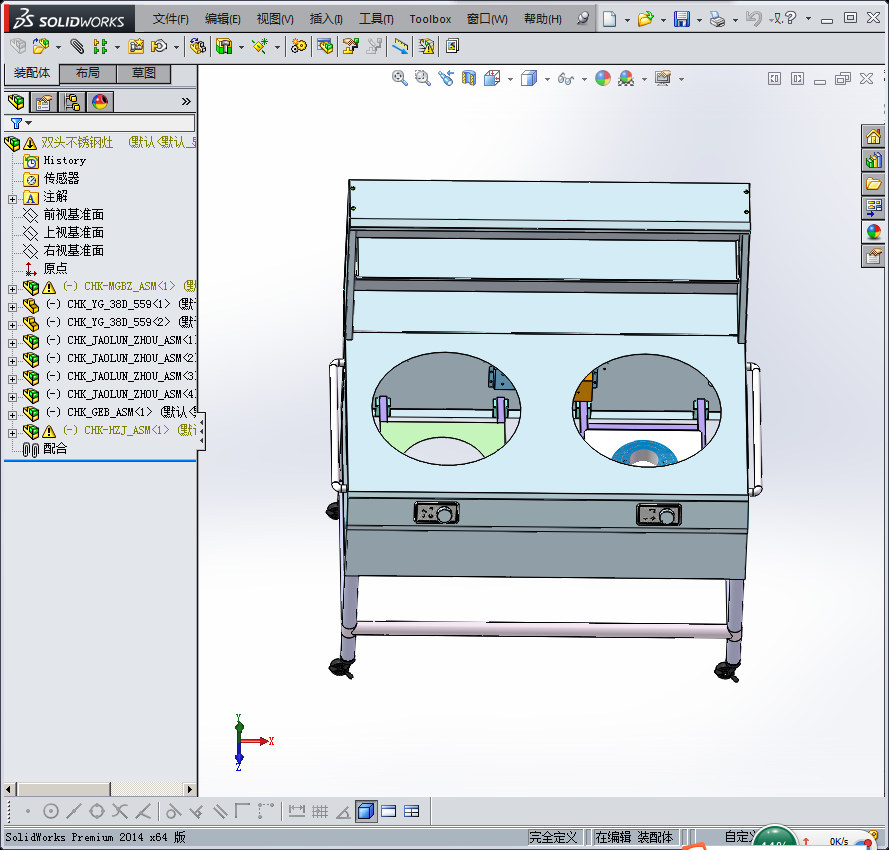889x850 pixels.
Task: Toggle the sketch grid display button
Action: point(320,811)
